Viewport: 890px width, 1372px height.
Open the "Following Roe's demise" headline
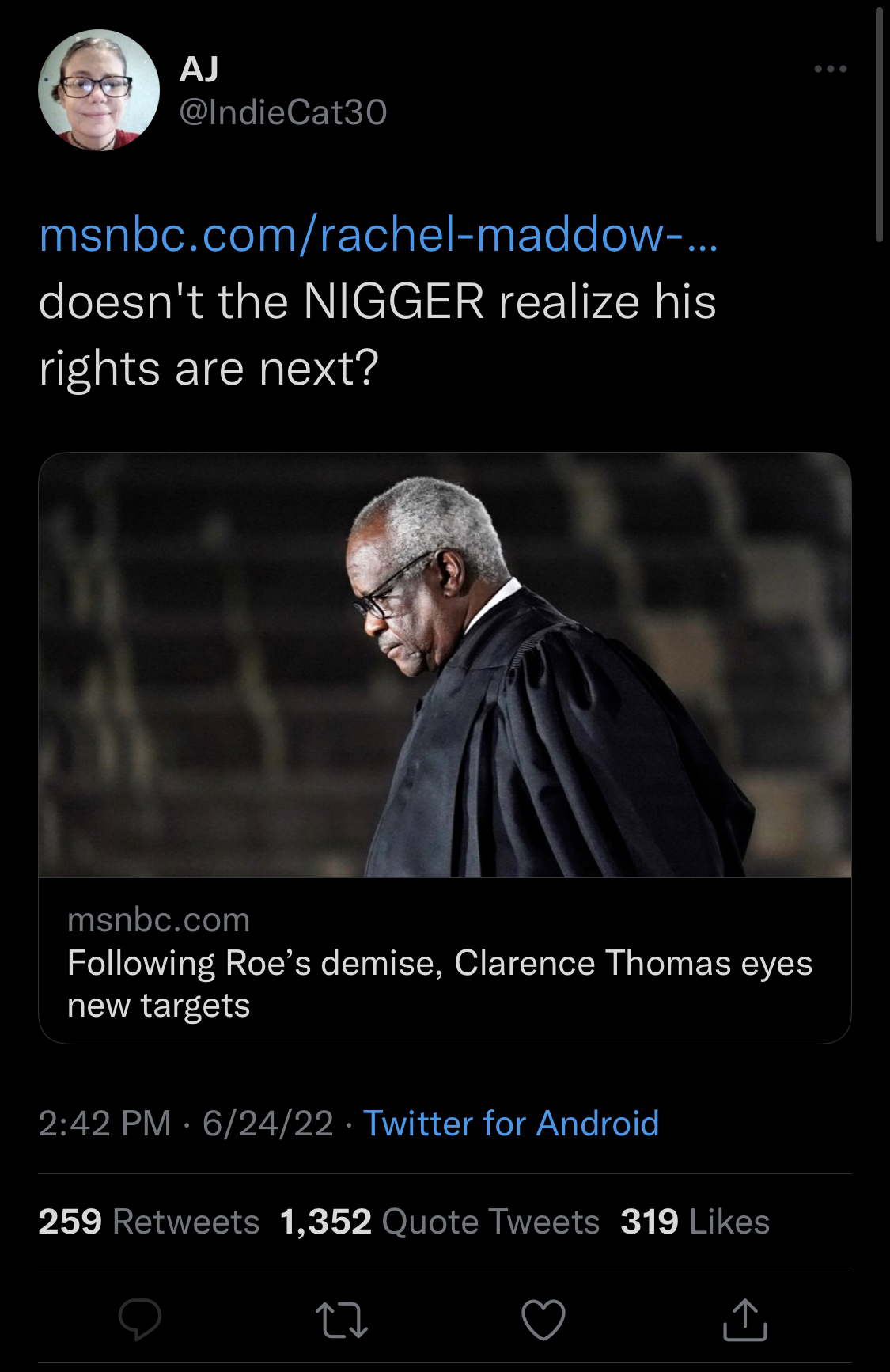(440, 984)
